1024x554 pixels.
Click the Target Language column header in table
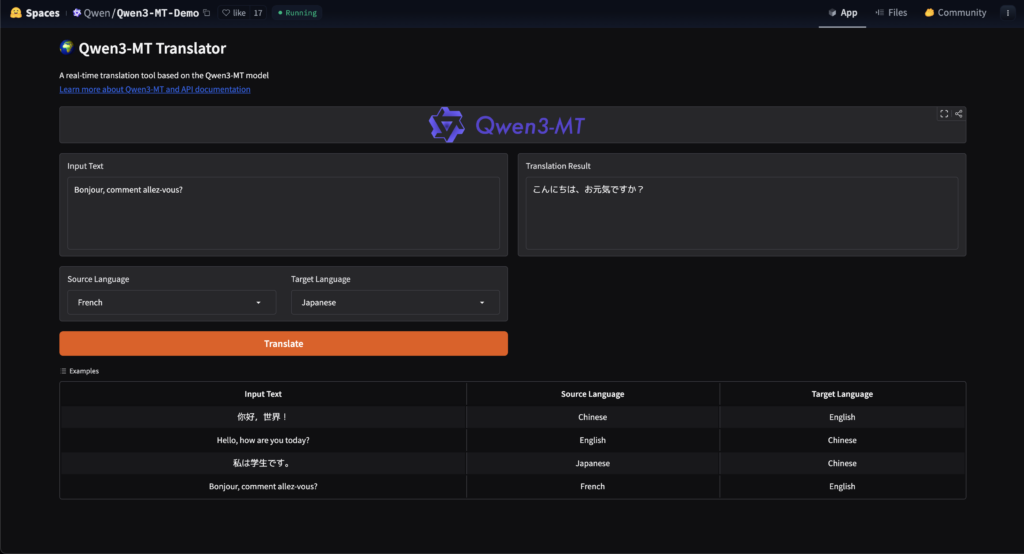click(842, 394)
